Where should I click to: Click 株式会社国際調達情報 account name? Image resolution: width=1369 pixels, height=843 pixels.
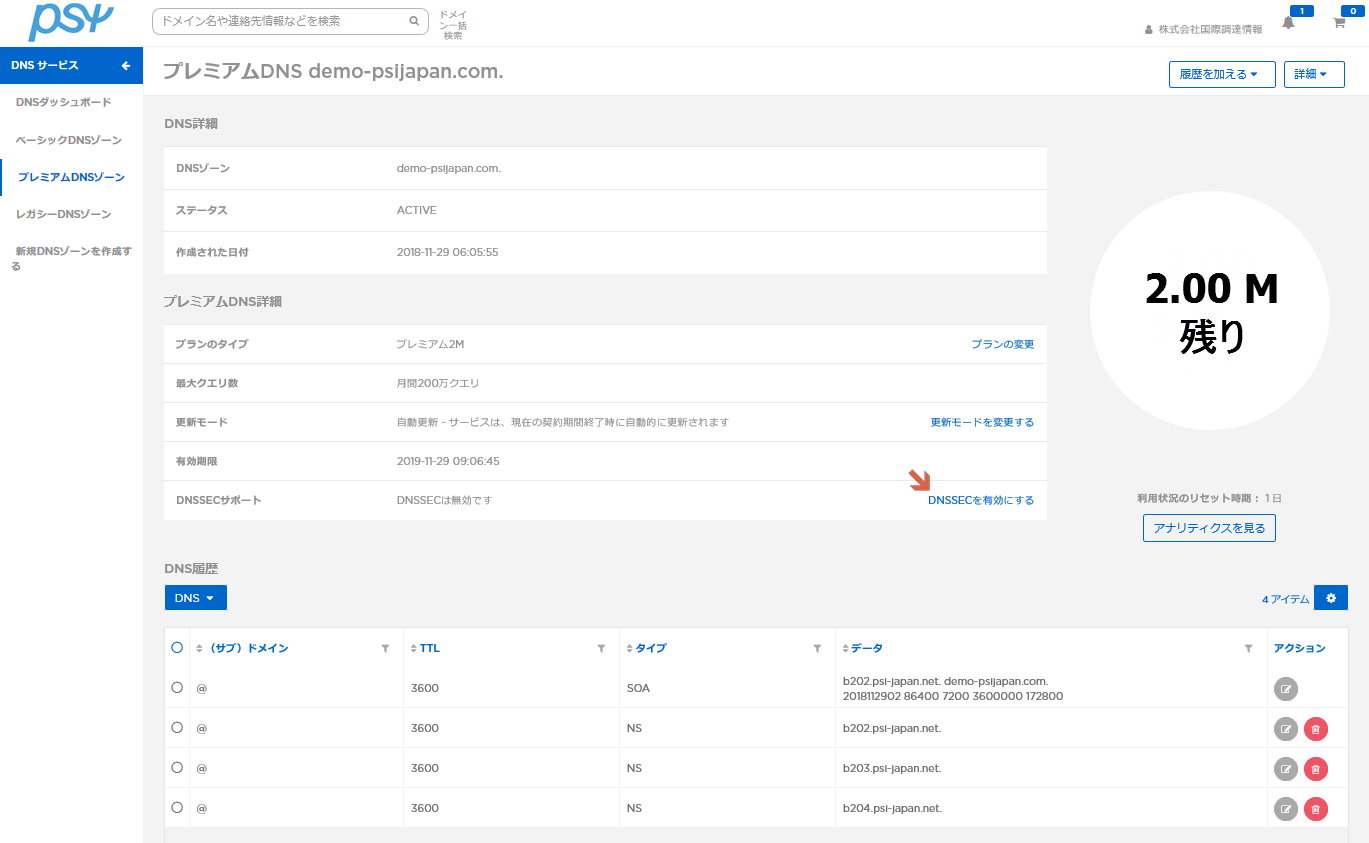tap(1210, 30)
